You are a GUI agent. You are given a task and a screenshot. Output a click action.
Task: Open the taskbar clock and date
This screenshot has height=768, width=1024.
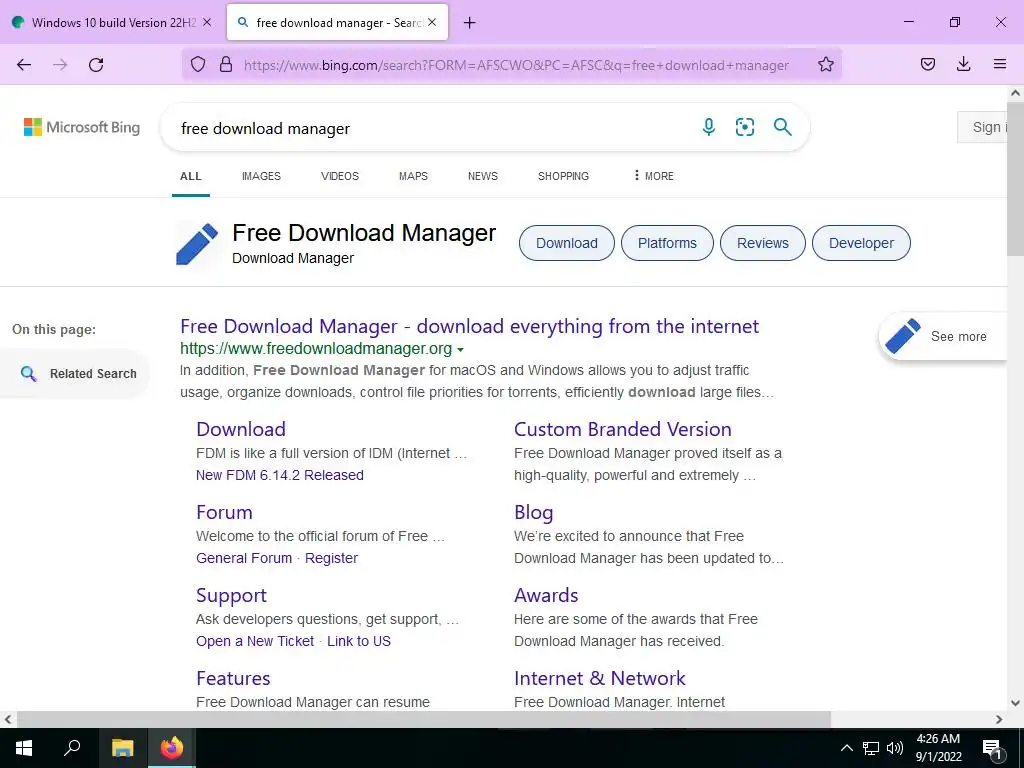pyautogui.click(x=938, y=748)
